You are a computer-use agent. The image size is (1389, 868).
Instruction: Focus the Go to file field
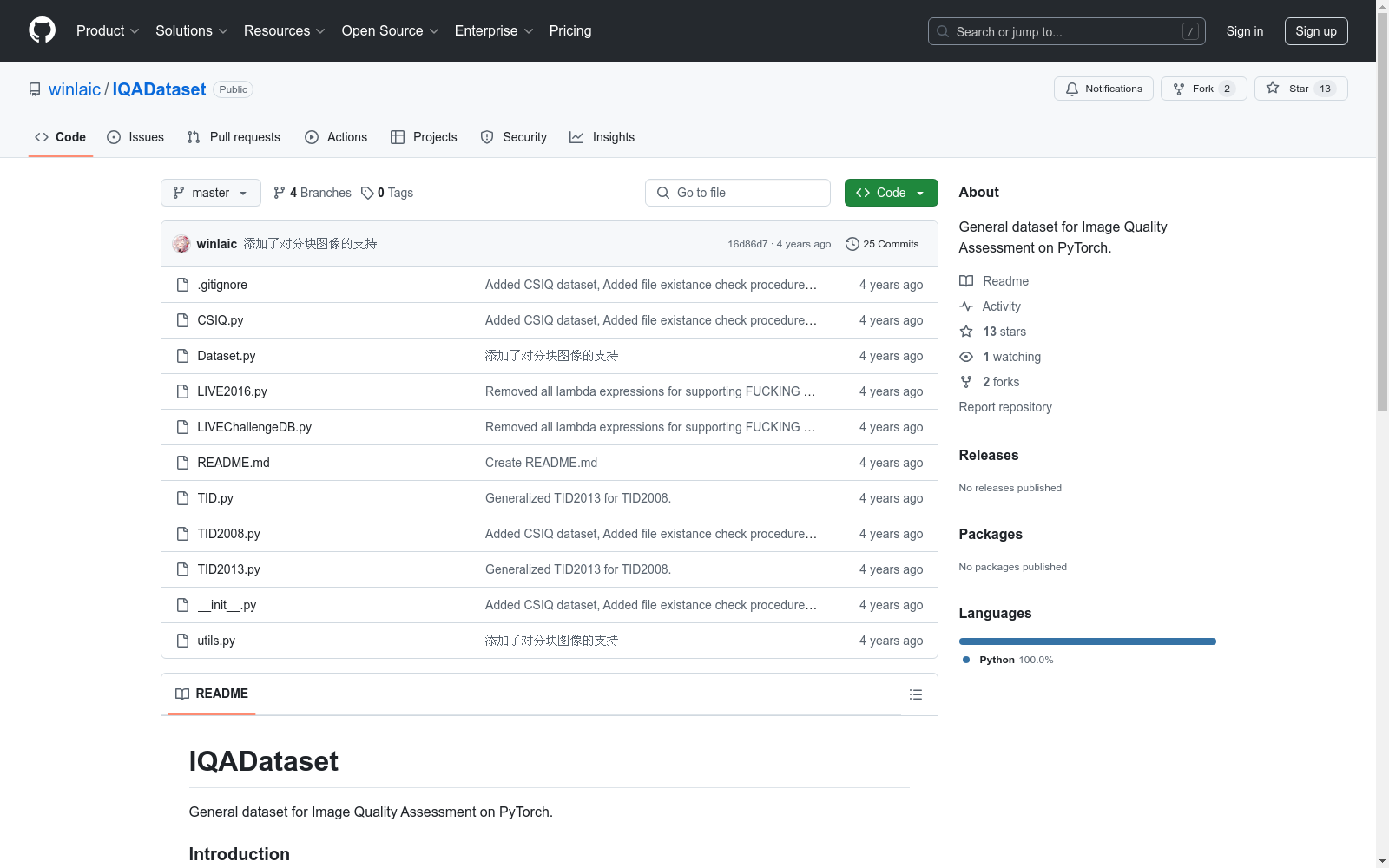[738, 193]
